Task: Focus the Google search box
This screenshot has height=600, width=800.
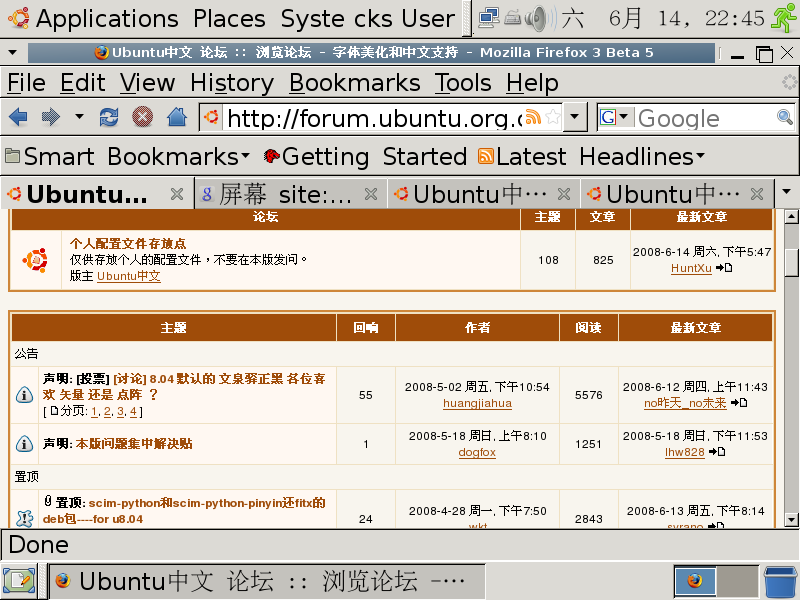Action: [705, 117]
